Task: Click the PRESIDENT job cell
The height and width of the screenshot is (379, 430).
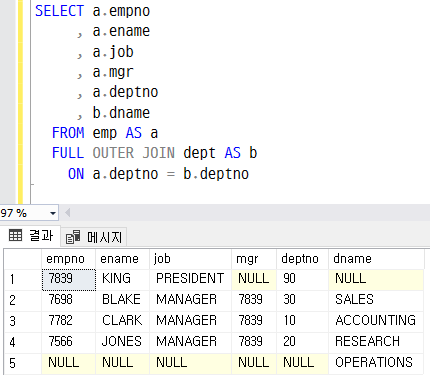Action: coord(191,279)
